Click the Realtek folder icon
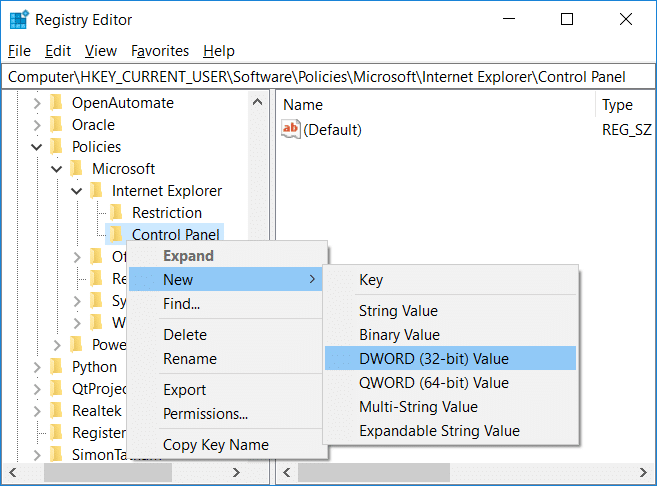The image size is (657, 486). tap(57, 411)
